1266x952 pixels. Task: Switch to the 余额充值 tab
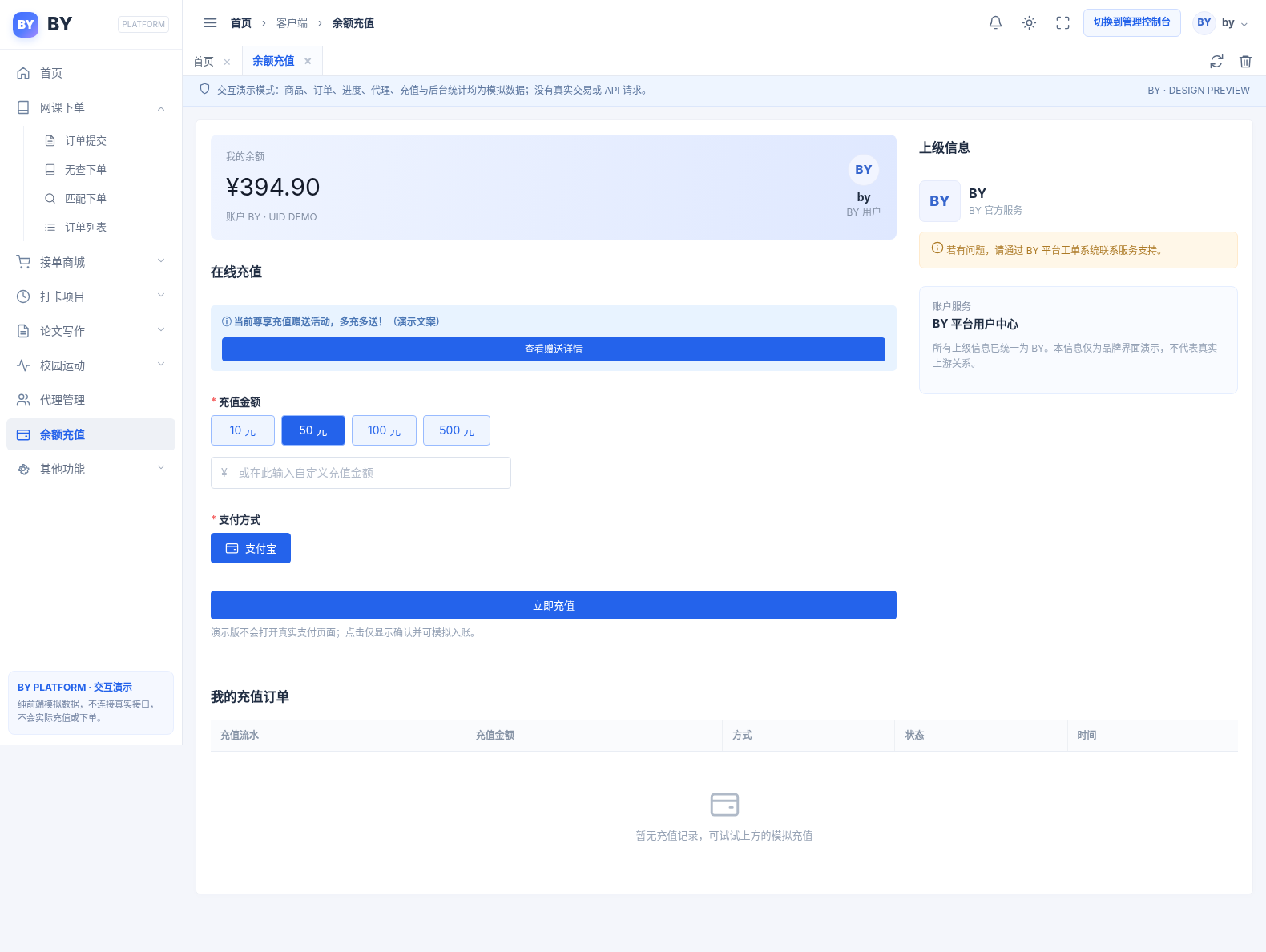[x=273, y=61]
